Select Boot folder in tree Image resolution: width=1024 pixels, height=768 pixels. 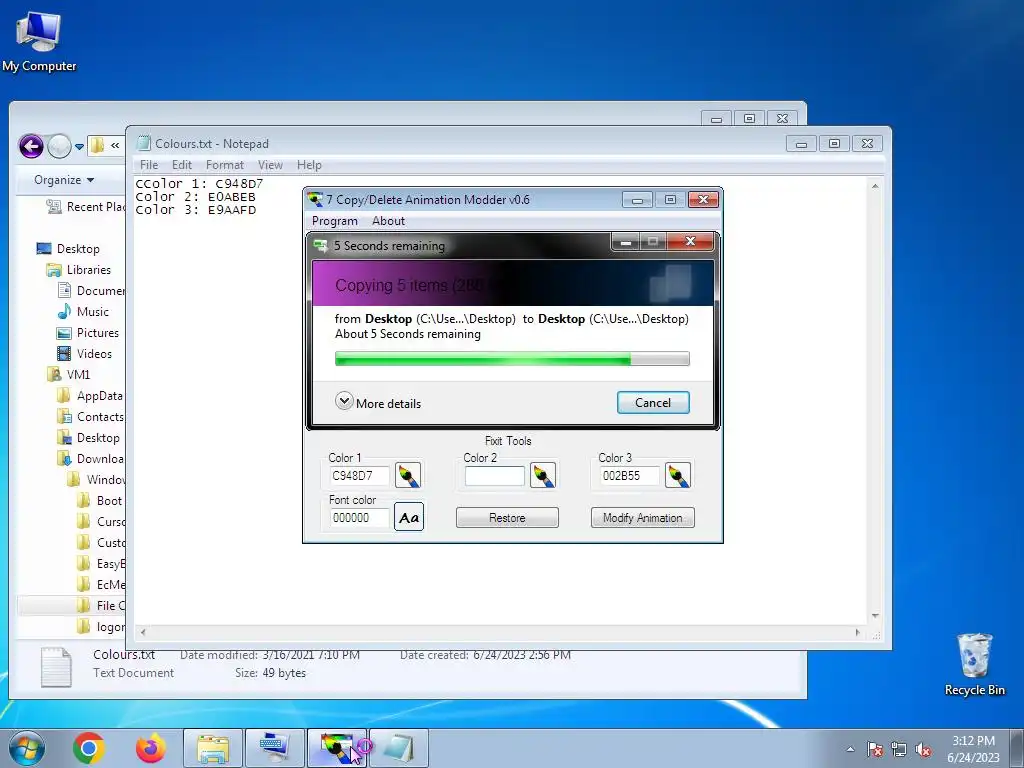point(100,500)
